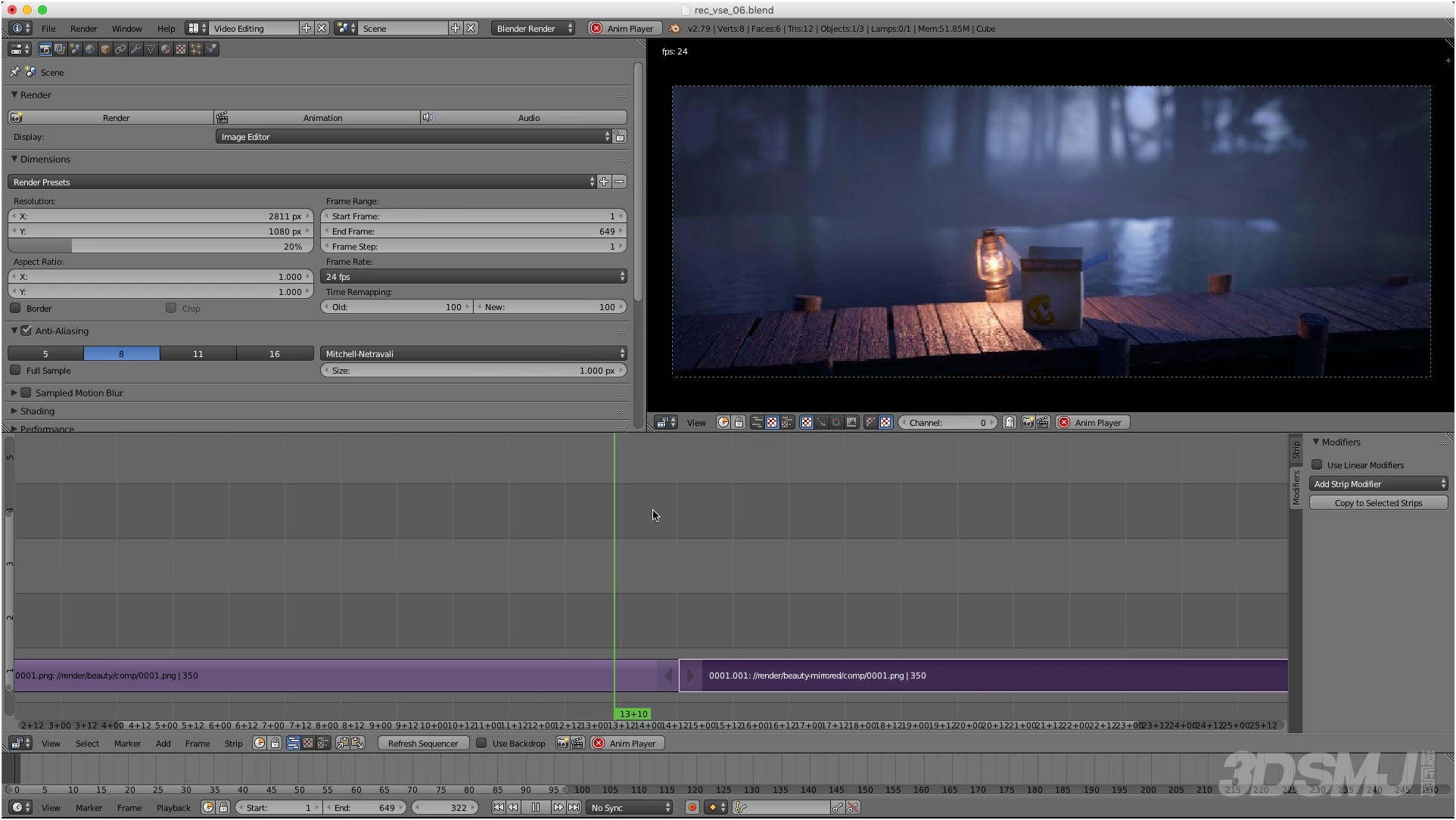
Task: Select 5 anti-aliasing samples
Action: (x=45, y=353)
